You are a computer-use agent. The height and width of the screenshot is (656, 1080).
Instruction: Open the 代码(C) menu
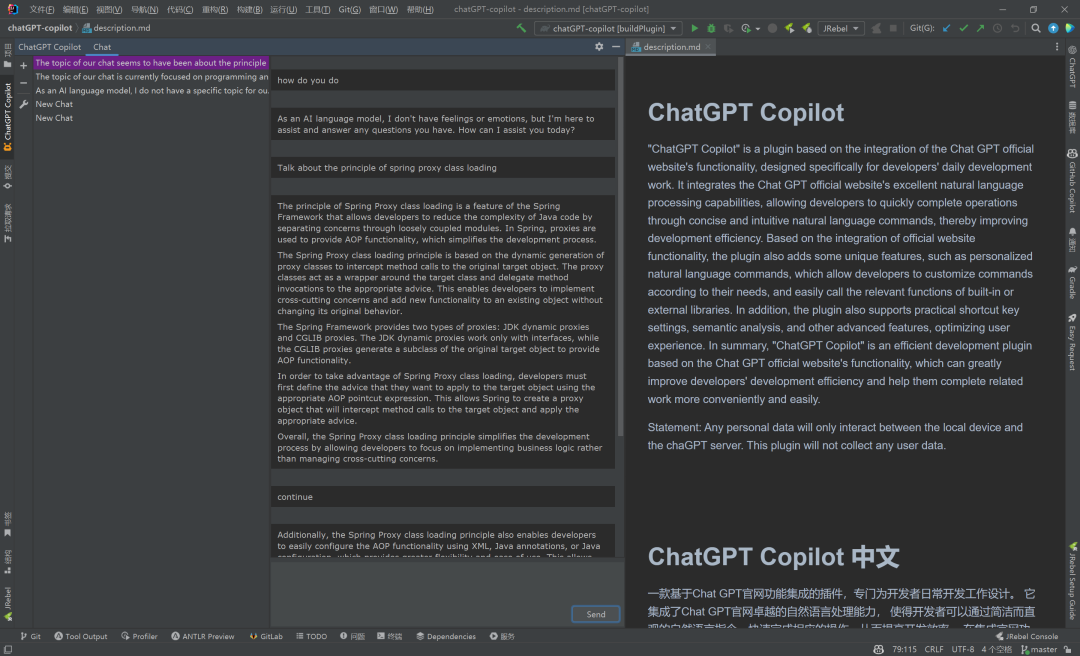click(x=180, y=9)
